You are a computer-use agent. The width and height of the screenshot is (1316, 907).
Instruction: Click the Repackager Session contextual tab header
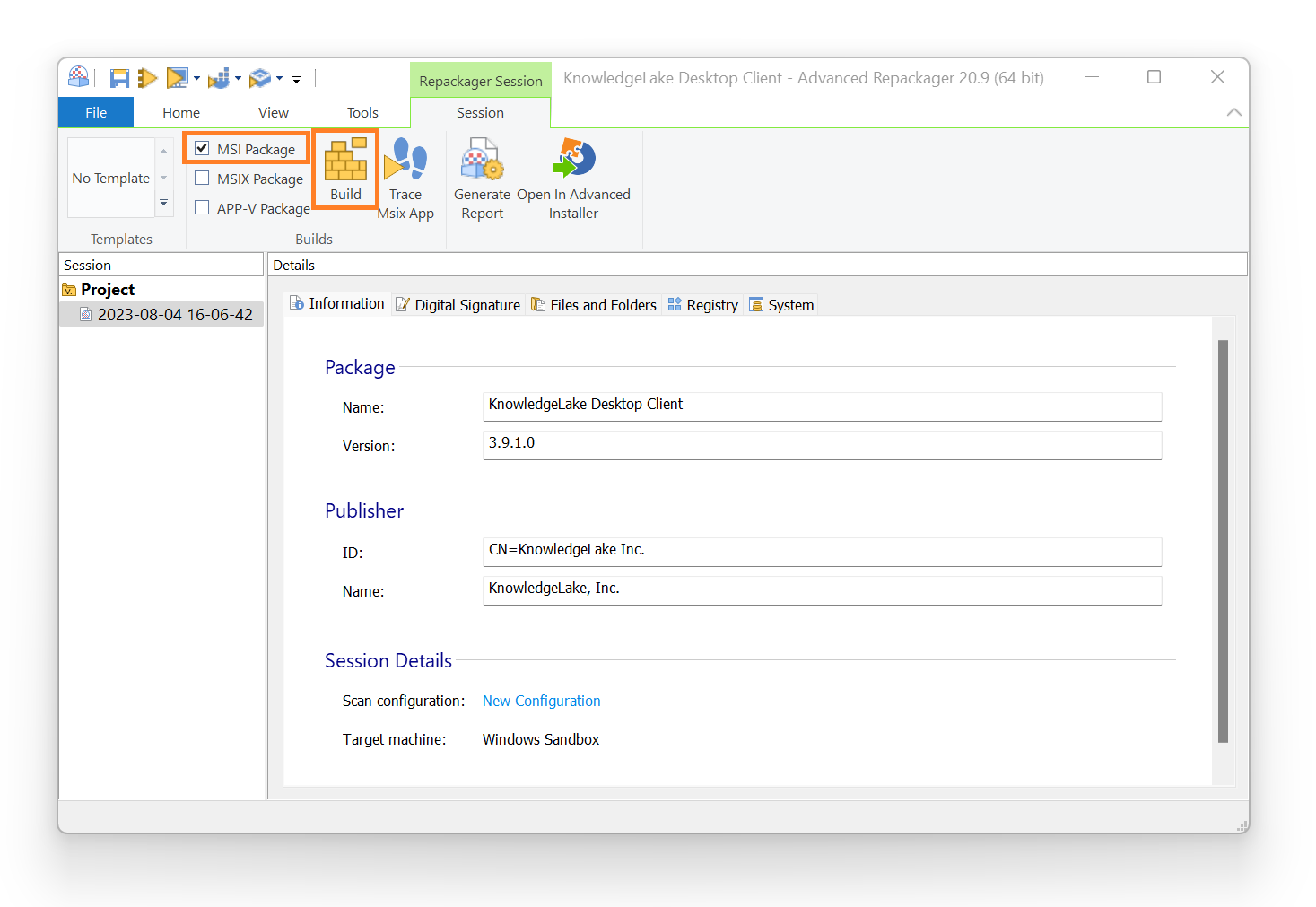[x=481, y=81]
